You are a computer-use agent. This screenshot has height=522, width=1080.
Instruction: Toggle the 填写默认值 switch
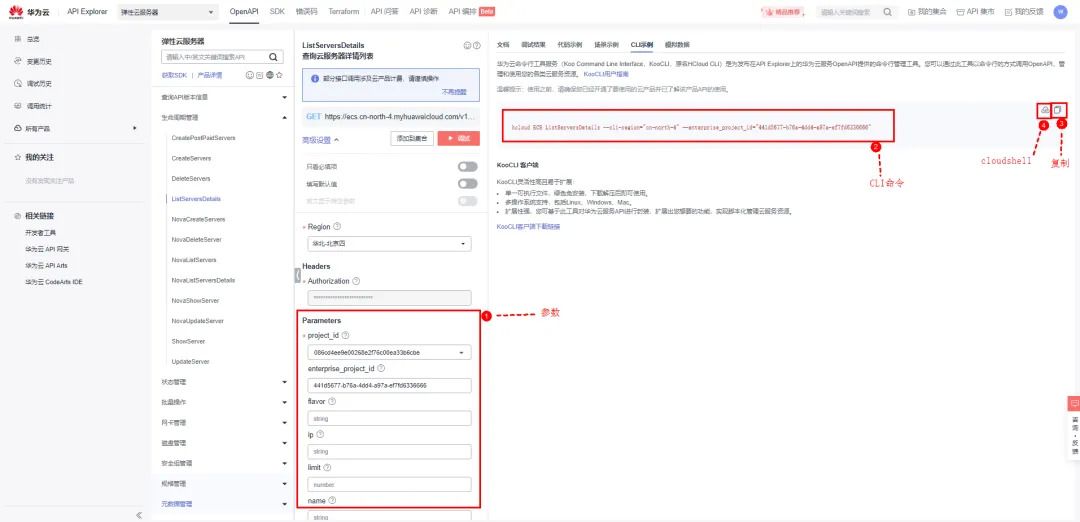[x=468, y=184]
